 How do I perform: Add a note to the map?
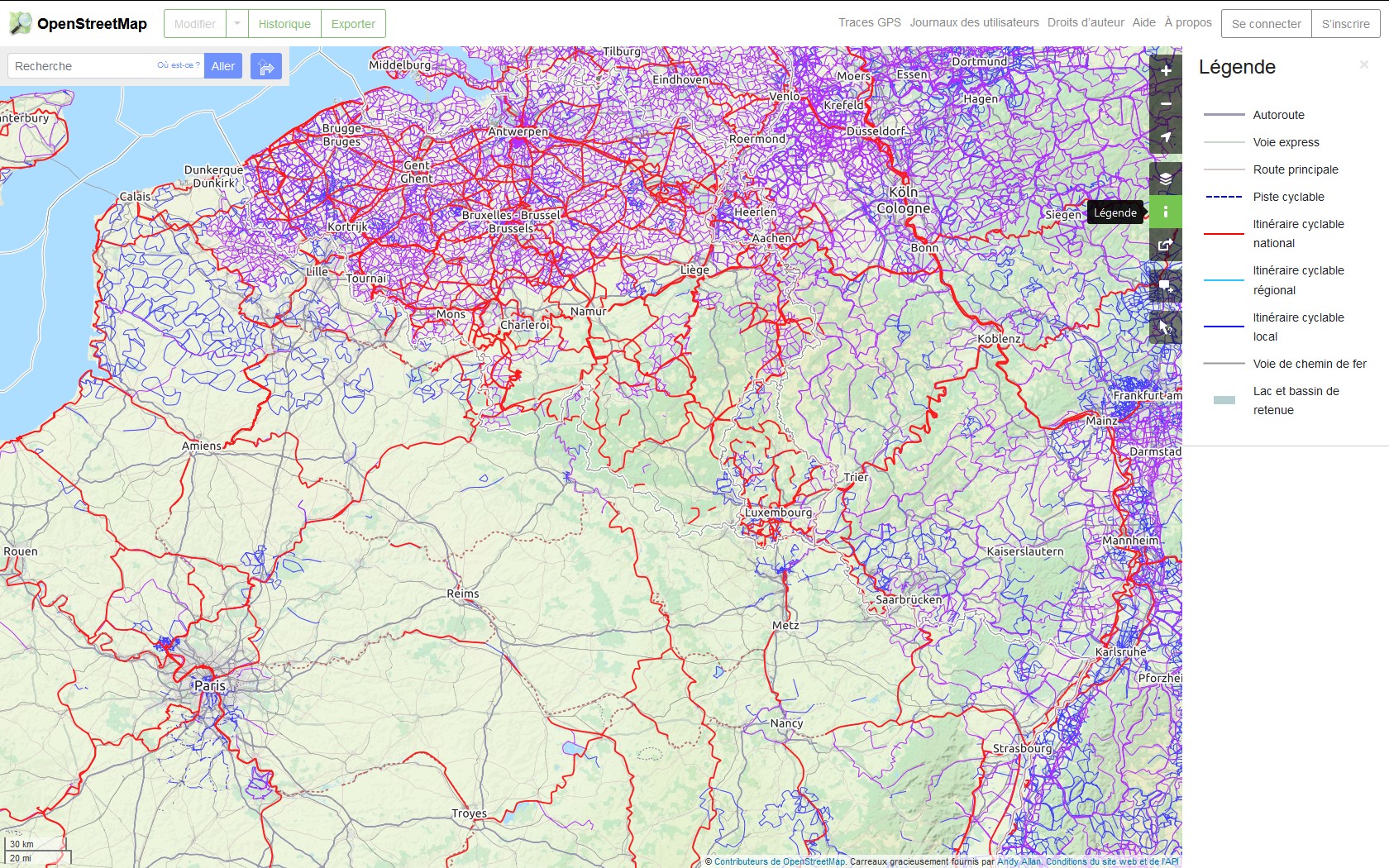tap(1166, 286)
